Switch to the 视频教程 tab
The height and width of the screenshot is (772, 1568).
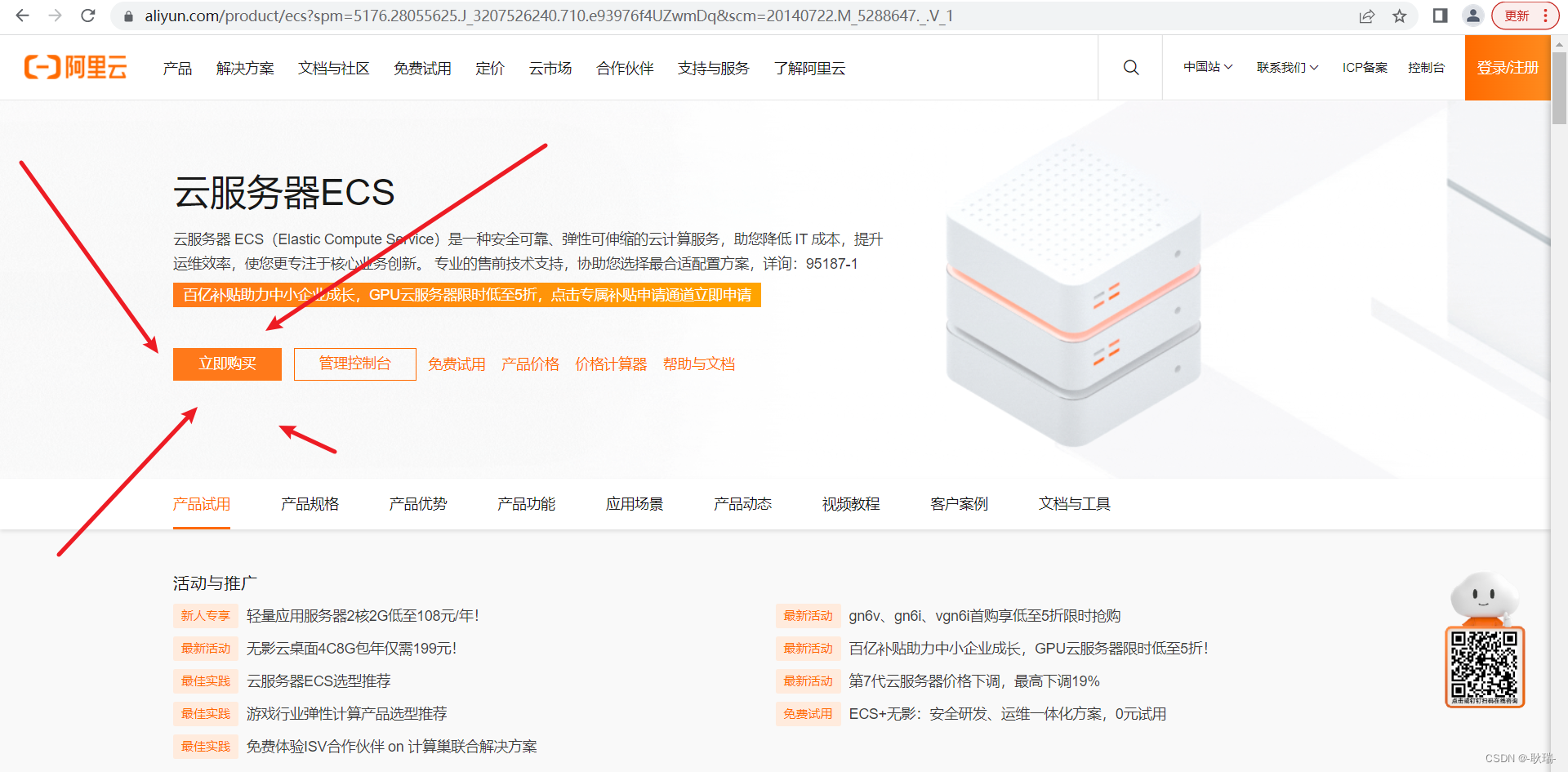point(851,504)
